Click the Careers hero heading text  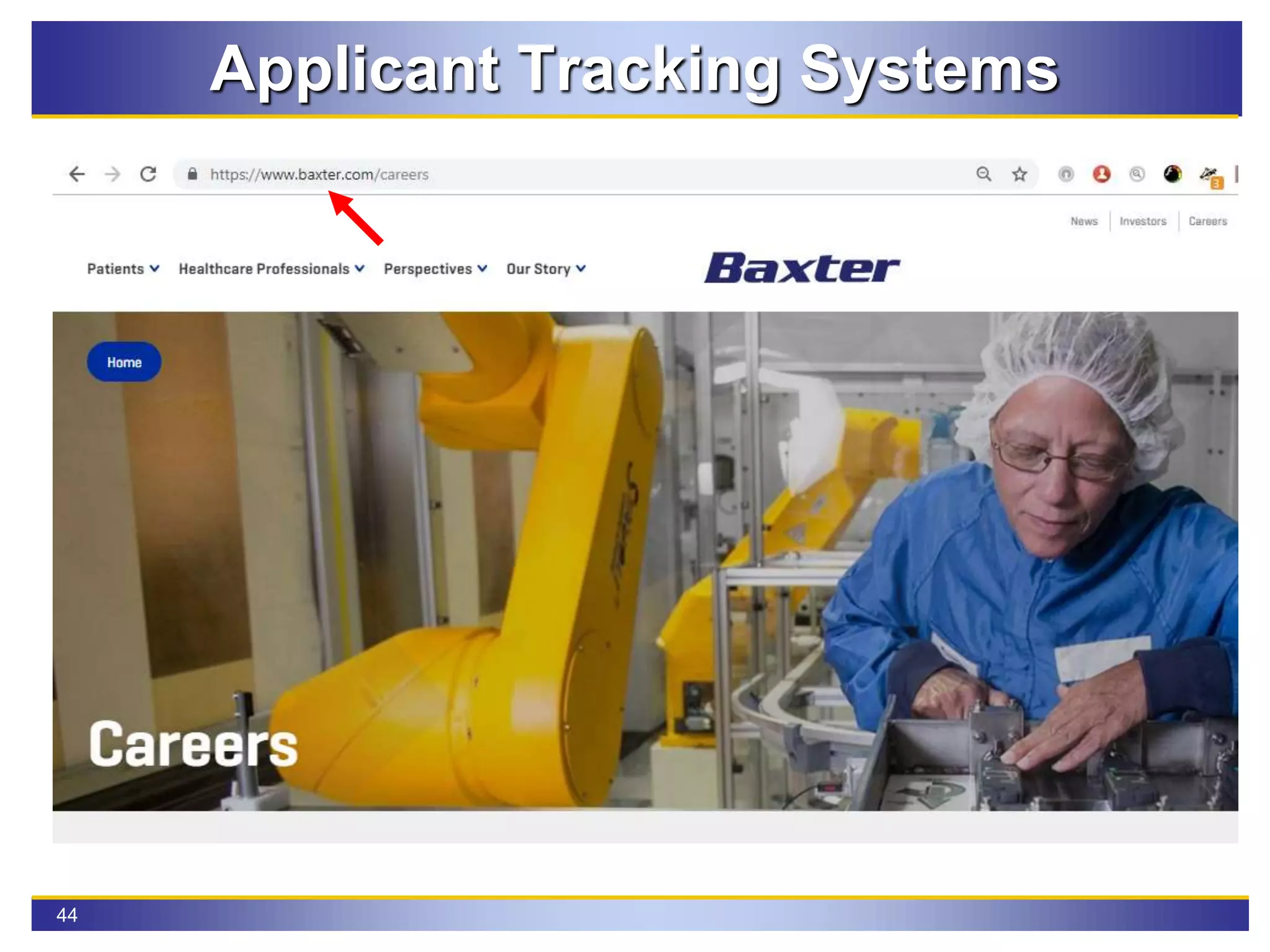[x=193, y=744]
